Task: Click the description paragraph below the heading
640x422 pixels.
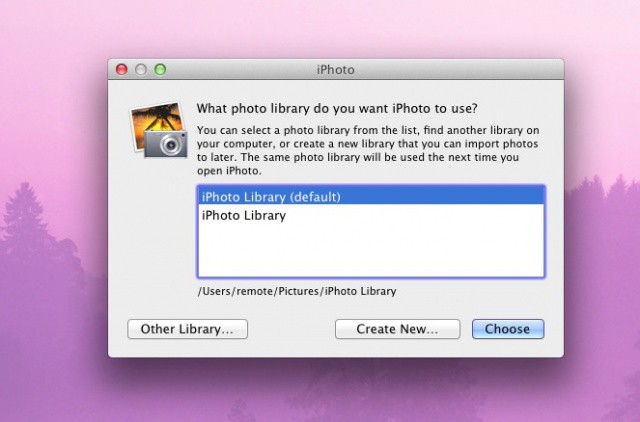Action: pyautogui.click(x=368, y=151)
